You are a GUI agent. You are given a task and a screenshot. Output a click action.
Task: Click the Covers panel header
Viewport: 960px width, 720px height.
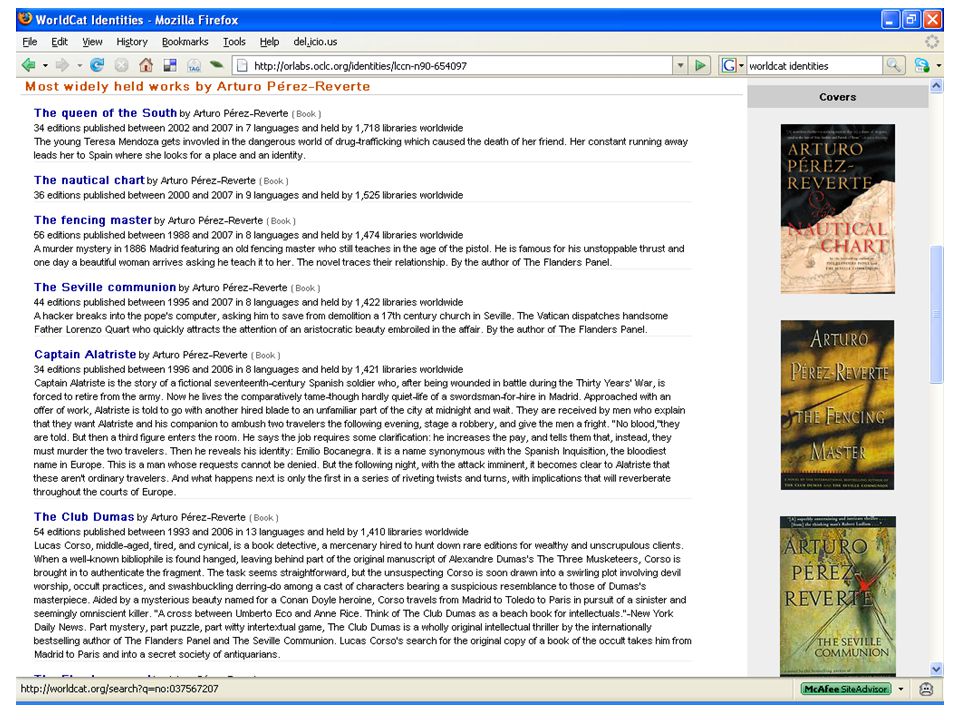[x=838, y=97]
